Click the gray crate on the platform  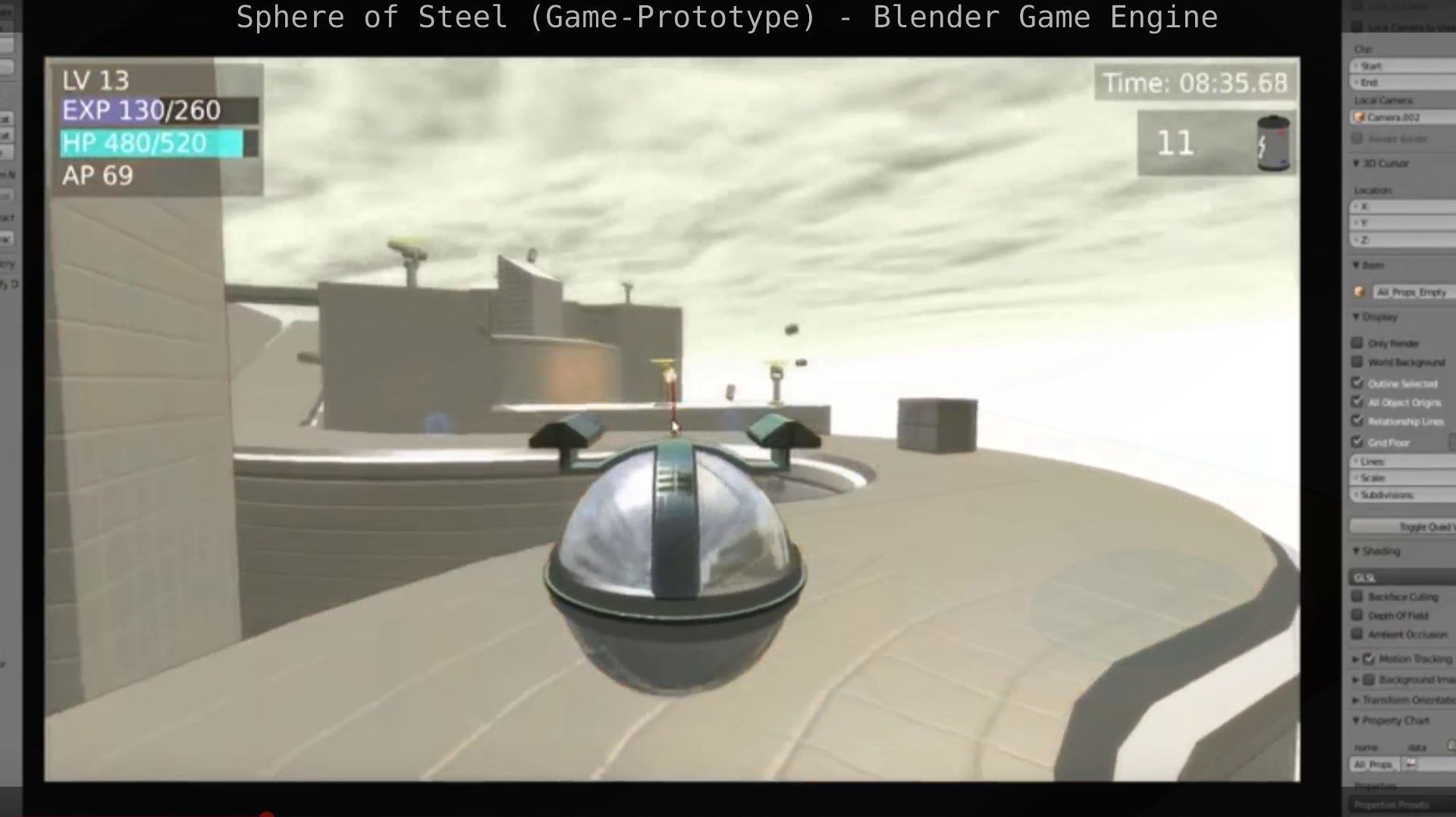point(937,424)
